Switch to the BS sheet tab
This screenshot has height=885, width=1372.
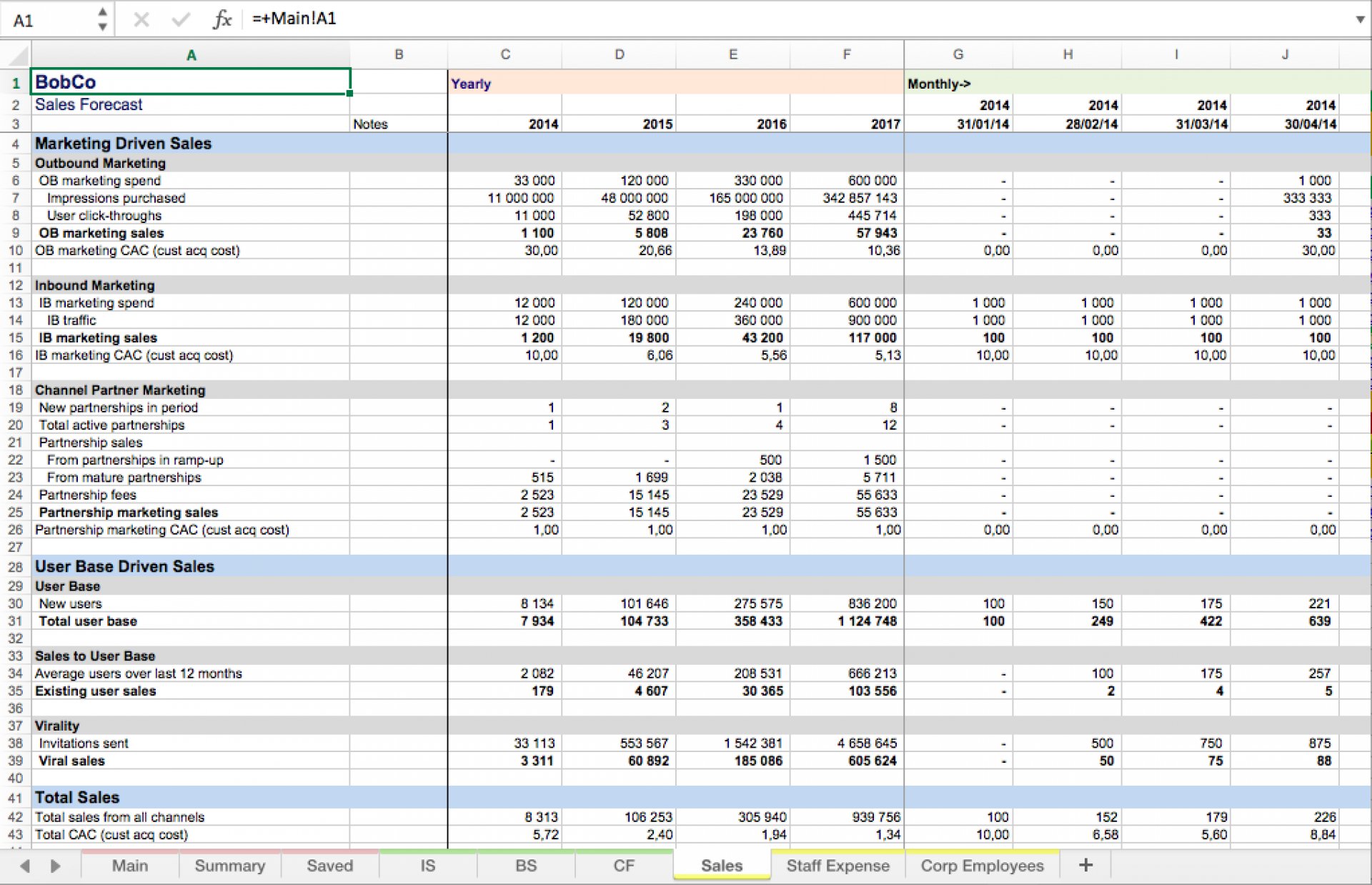(526, 866)
